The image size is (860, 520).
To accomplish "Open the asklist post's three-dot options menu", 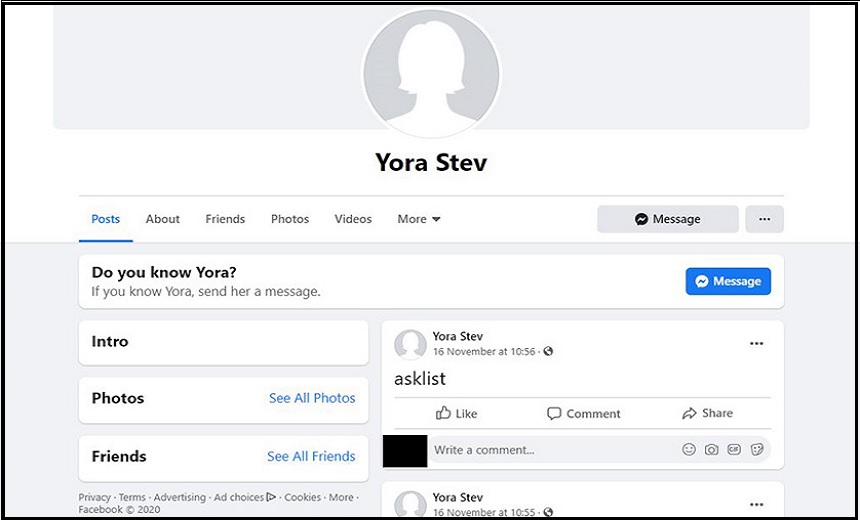I will pos(756,343).
